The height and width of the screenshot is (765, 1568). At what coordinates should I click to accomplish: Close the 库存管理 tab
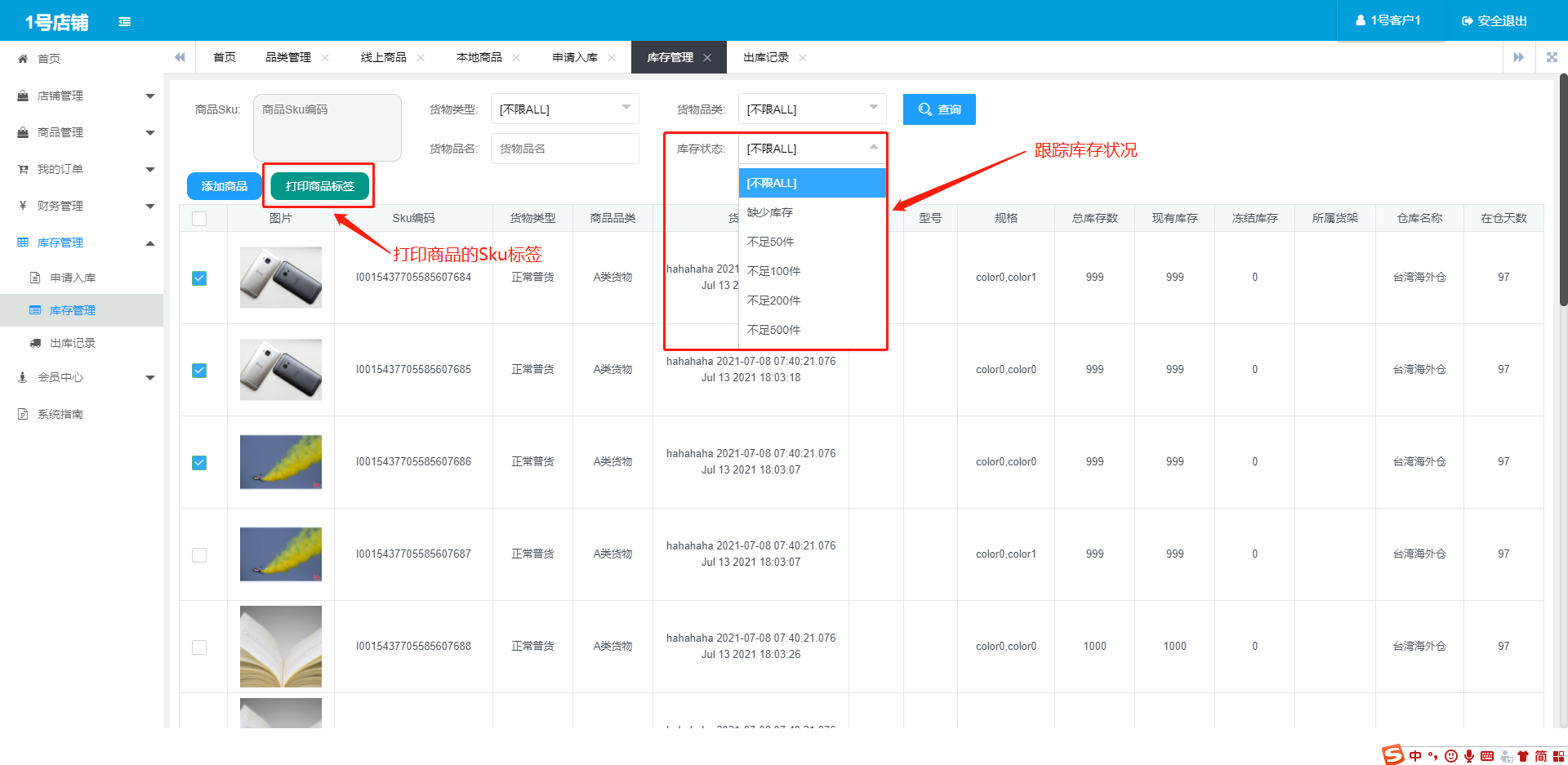point(707,57)
